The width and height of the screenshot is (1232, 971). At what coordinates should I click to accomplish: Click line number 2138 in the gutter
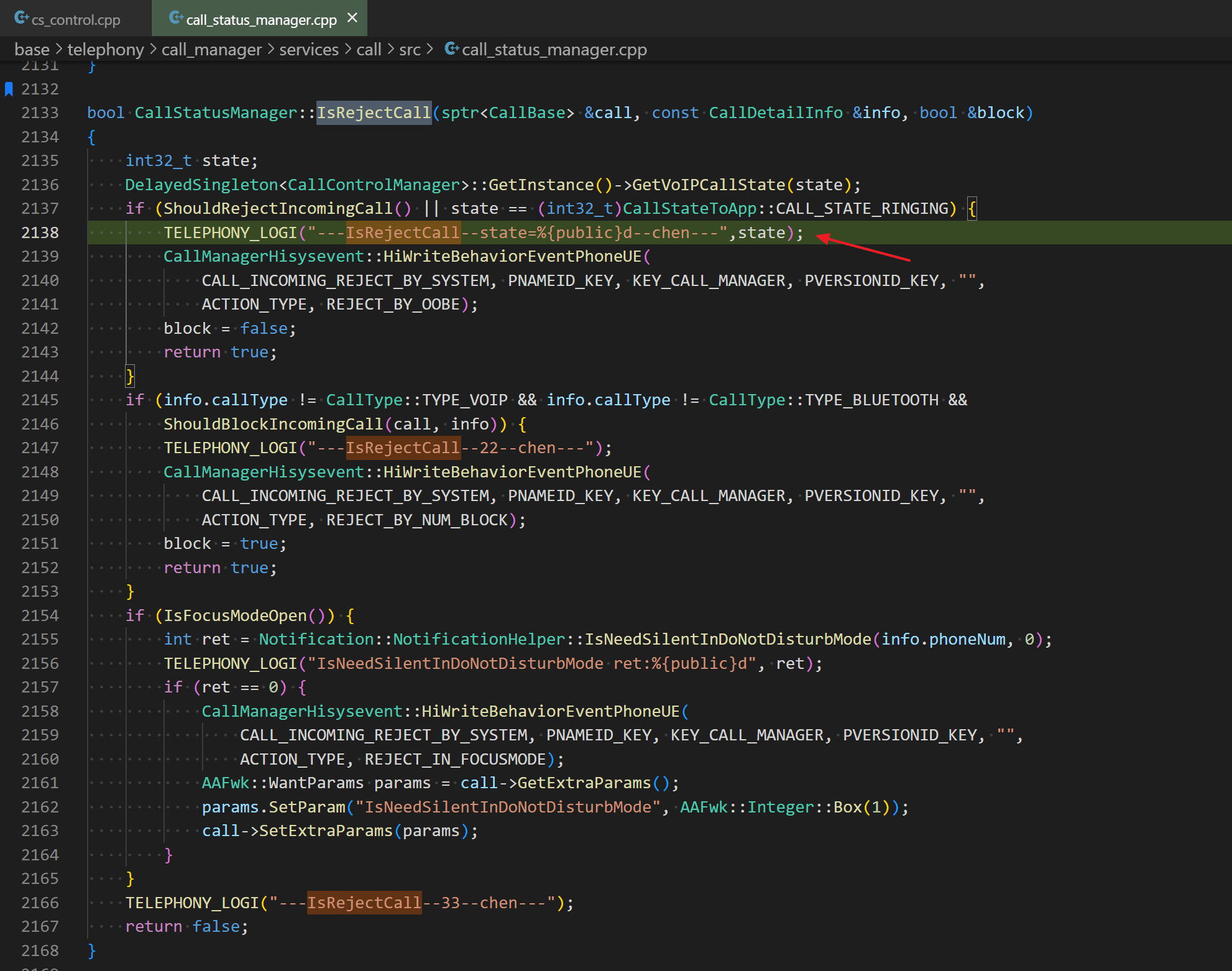pyautogui.click(x=40, y=232)
